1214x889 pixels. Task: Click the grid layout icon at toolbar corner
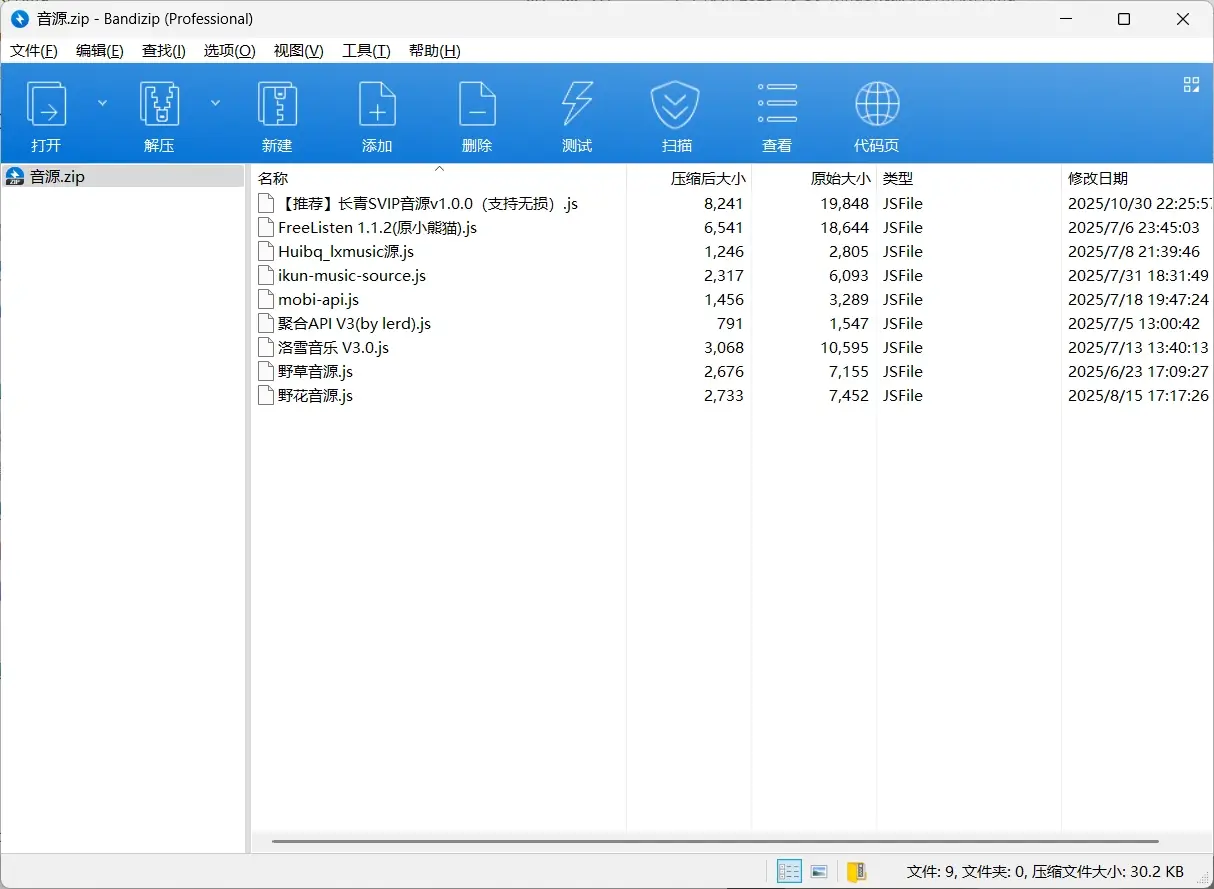click(x=1191, y=84)
